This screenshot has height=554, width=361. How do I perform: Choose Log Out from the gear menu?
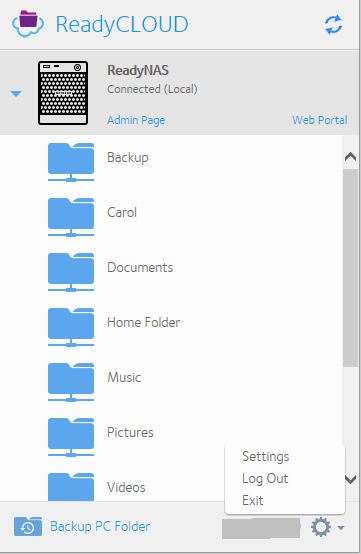point(265,478)
